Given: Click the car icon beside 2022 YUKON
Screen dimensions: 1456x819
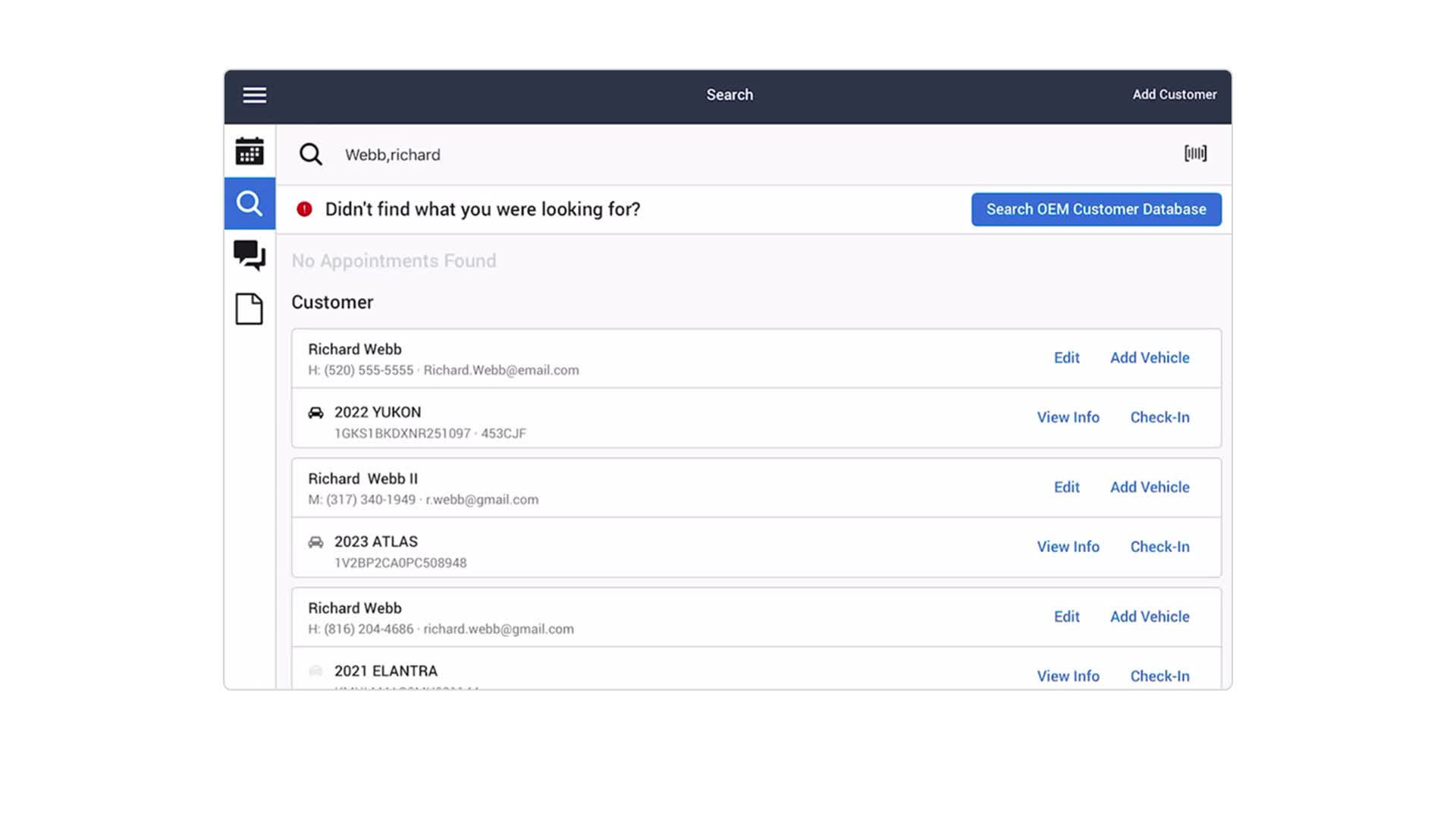Looking at the screenshot, I should (315, 413).
